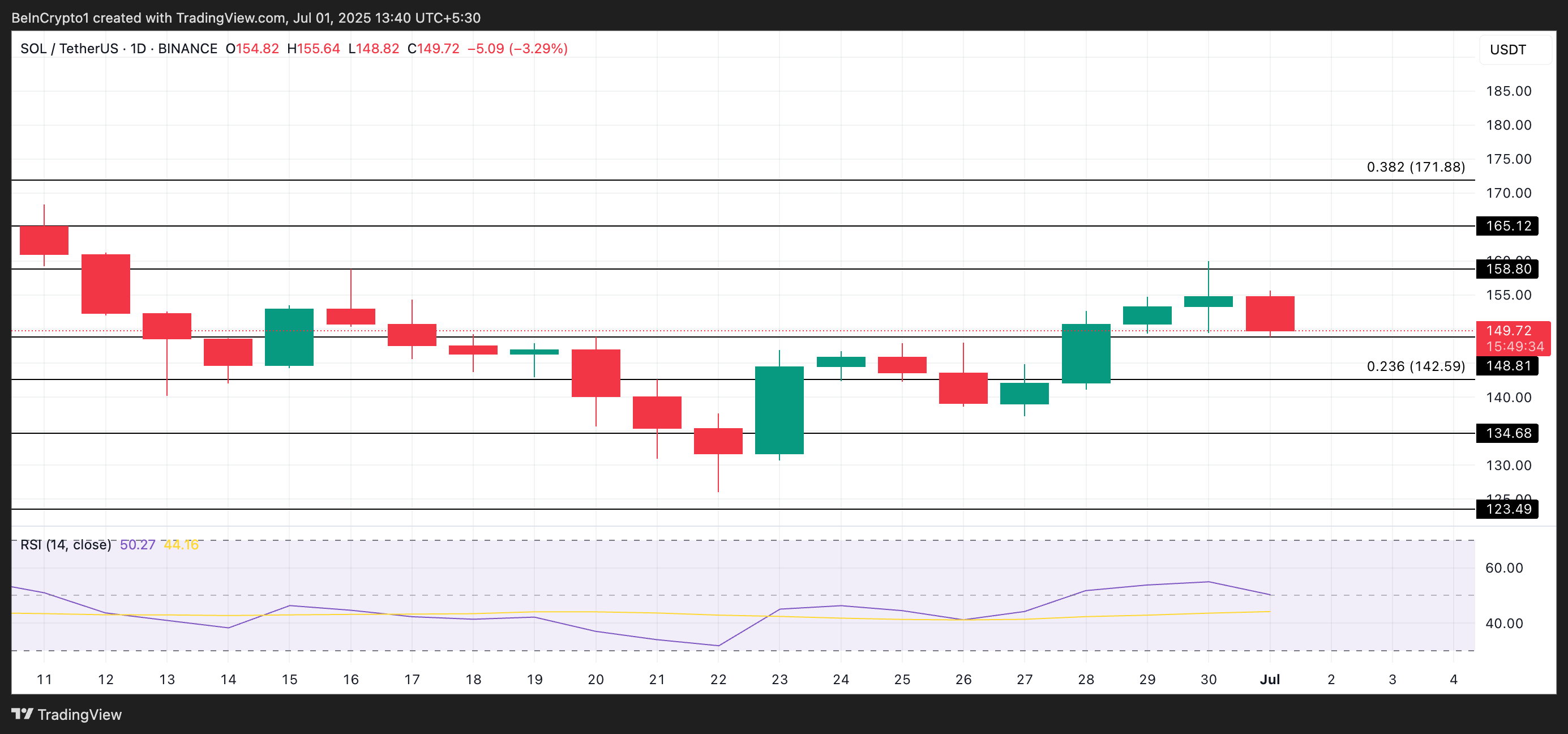Click the 123.49 support price label

[1508, 510]
